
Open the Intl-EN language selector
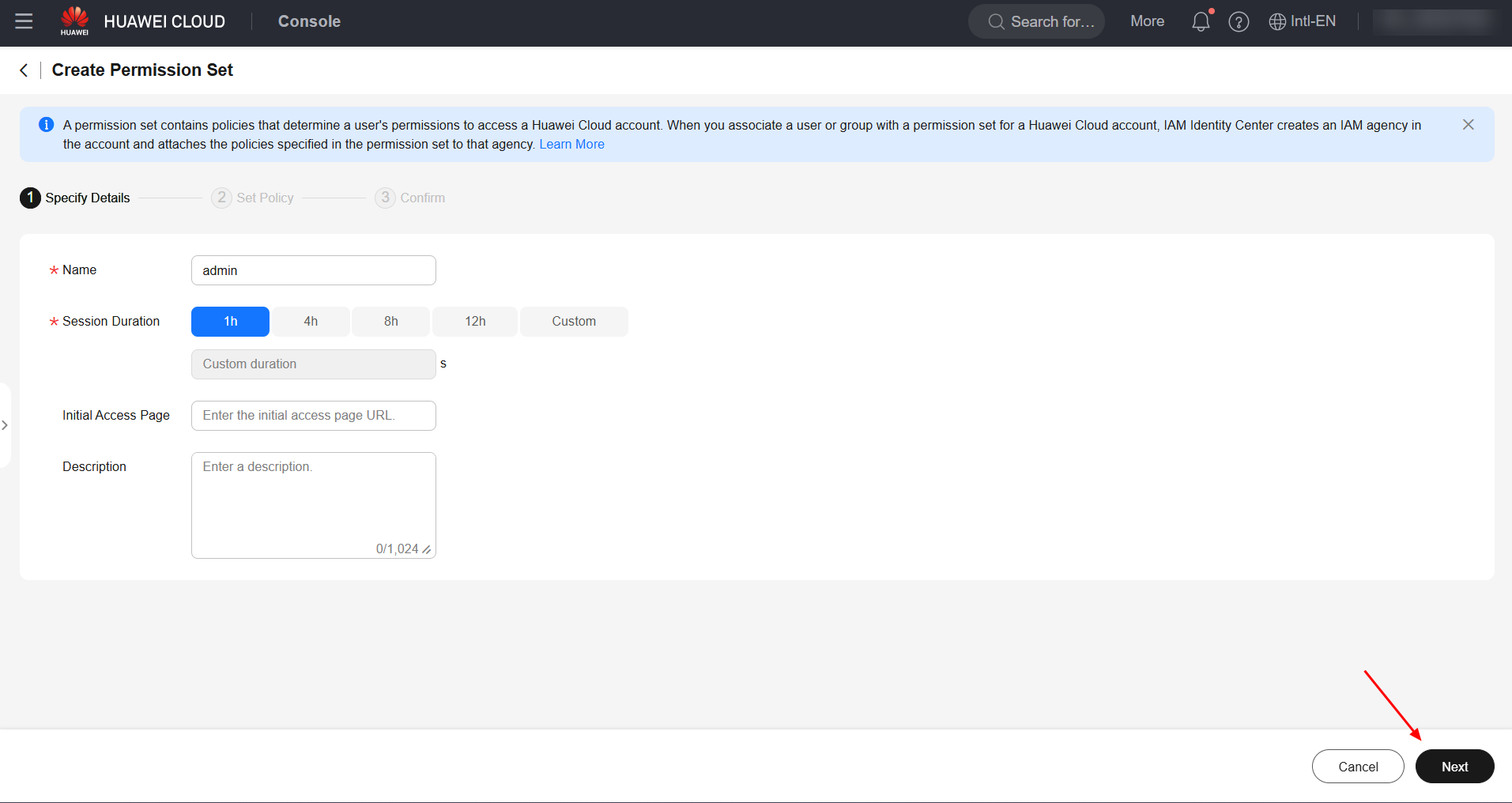pos(1303,21)
